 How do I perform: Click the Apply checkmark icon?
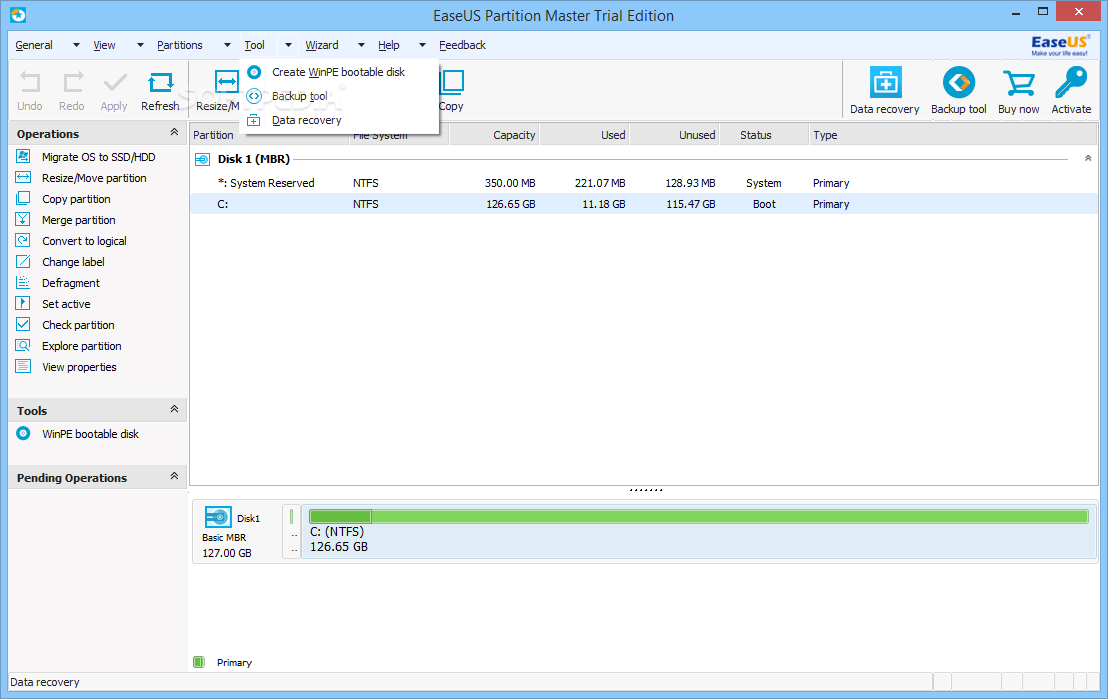coord(114,83)
